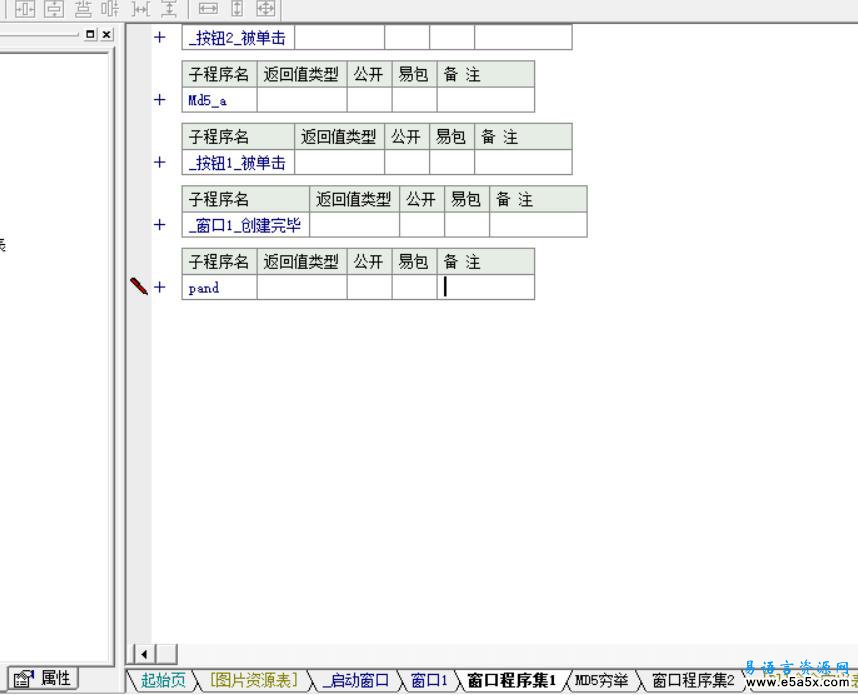Image resolution: width=858 pixels, height=695 pixels.
Task: Click the horizontal scrollbar thumb
Action: pos(167,654)
